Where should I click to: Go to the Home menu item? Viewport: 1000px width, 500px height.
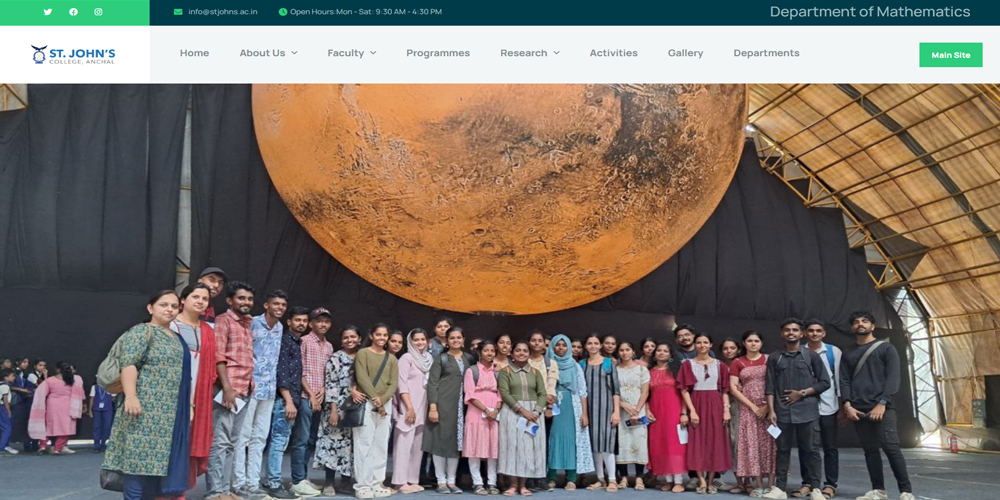point(195,53)
